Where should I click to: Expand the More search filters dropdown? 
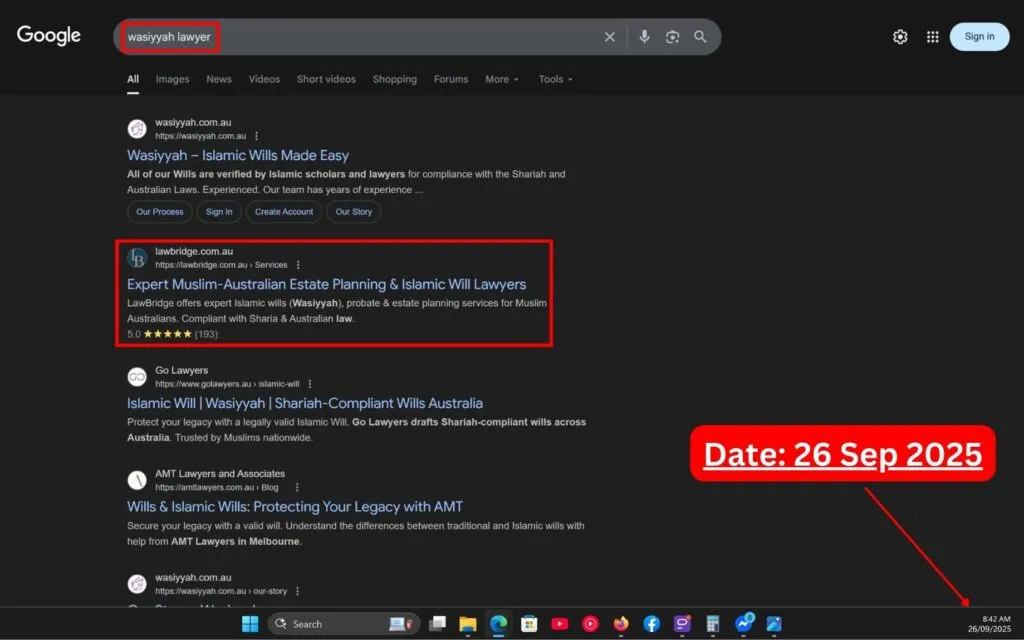click(x=502, y=79)
